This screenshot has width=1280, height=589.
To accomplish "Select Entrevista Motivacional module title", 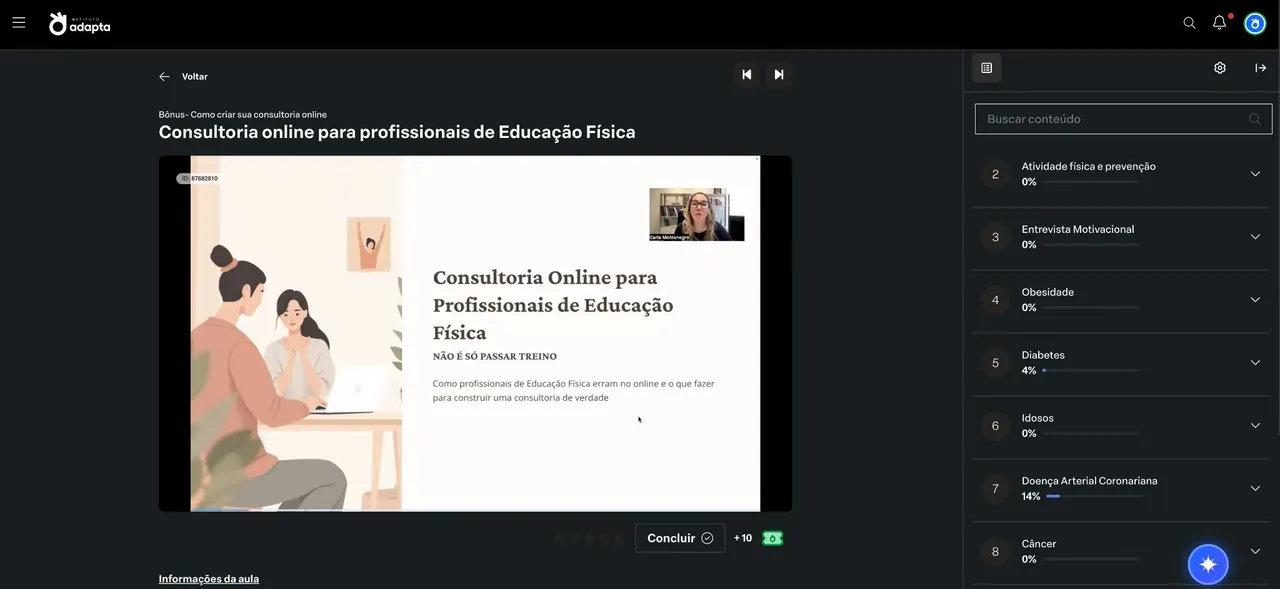I will click(1078, 229).
